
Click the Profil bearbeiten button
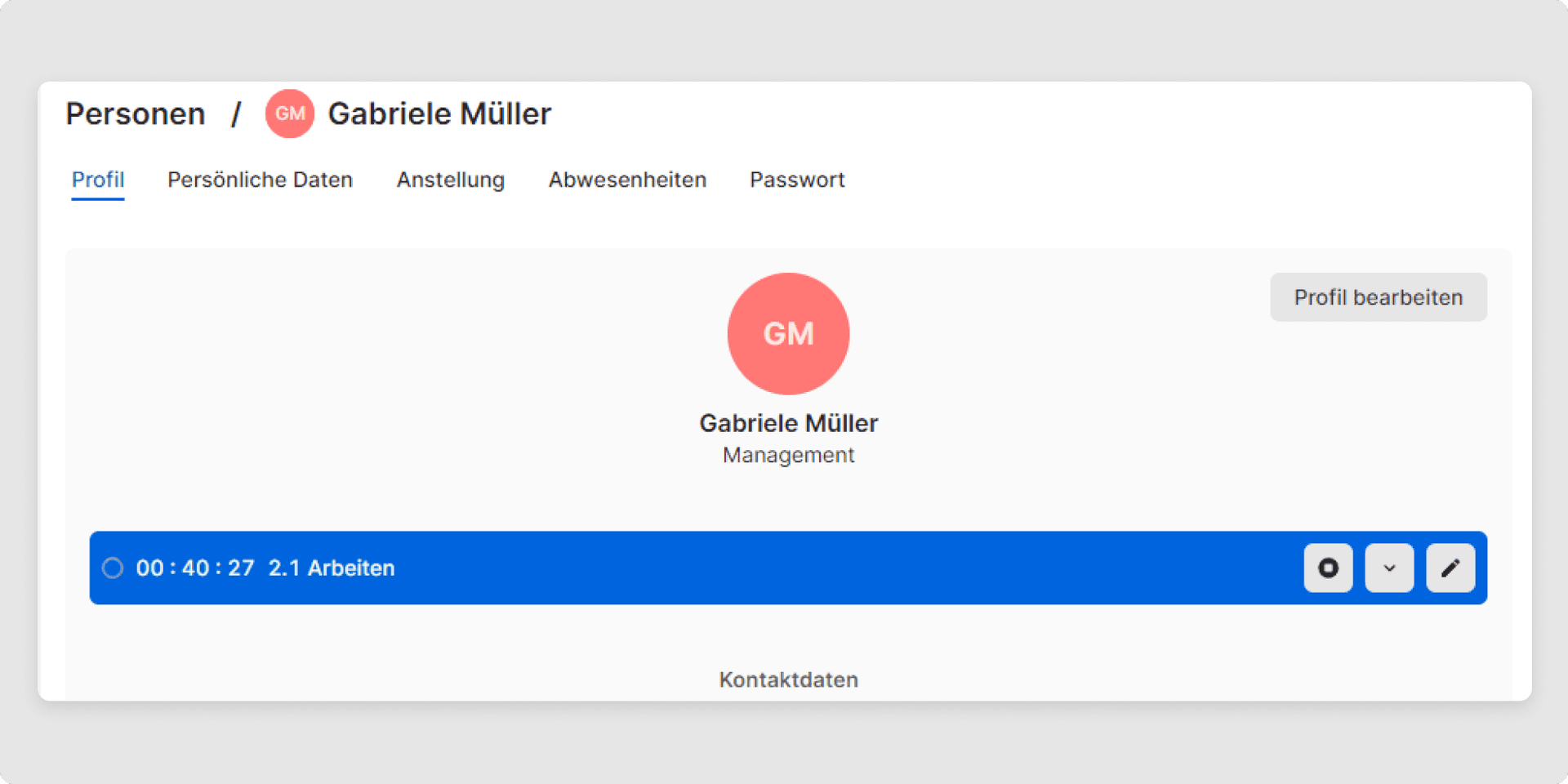(1378, 297)
